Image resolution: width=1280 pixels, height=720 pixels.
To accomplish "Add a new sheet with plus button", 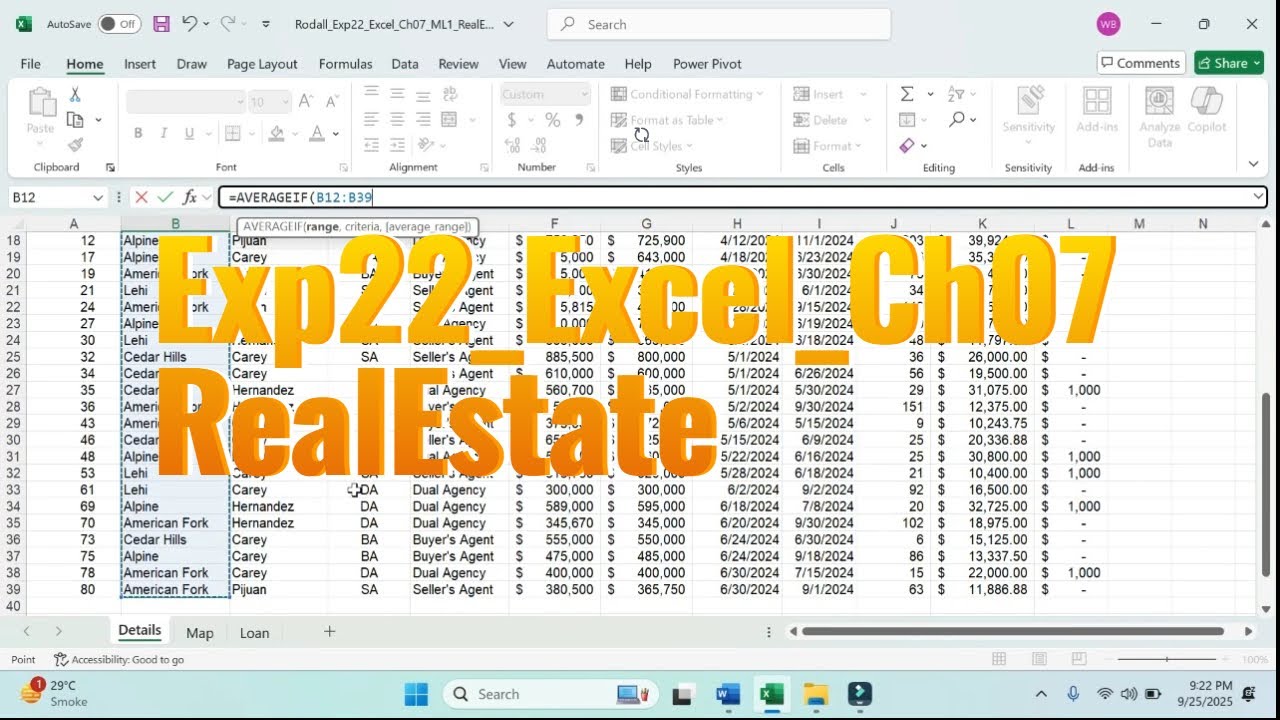I will click(x=329, y=631).
